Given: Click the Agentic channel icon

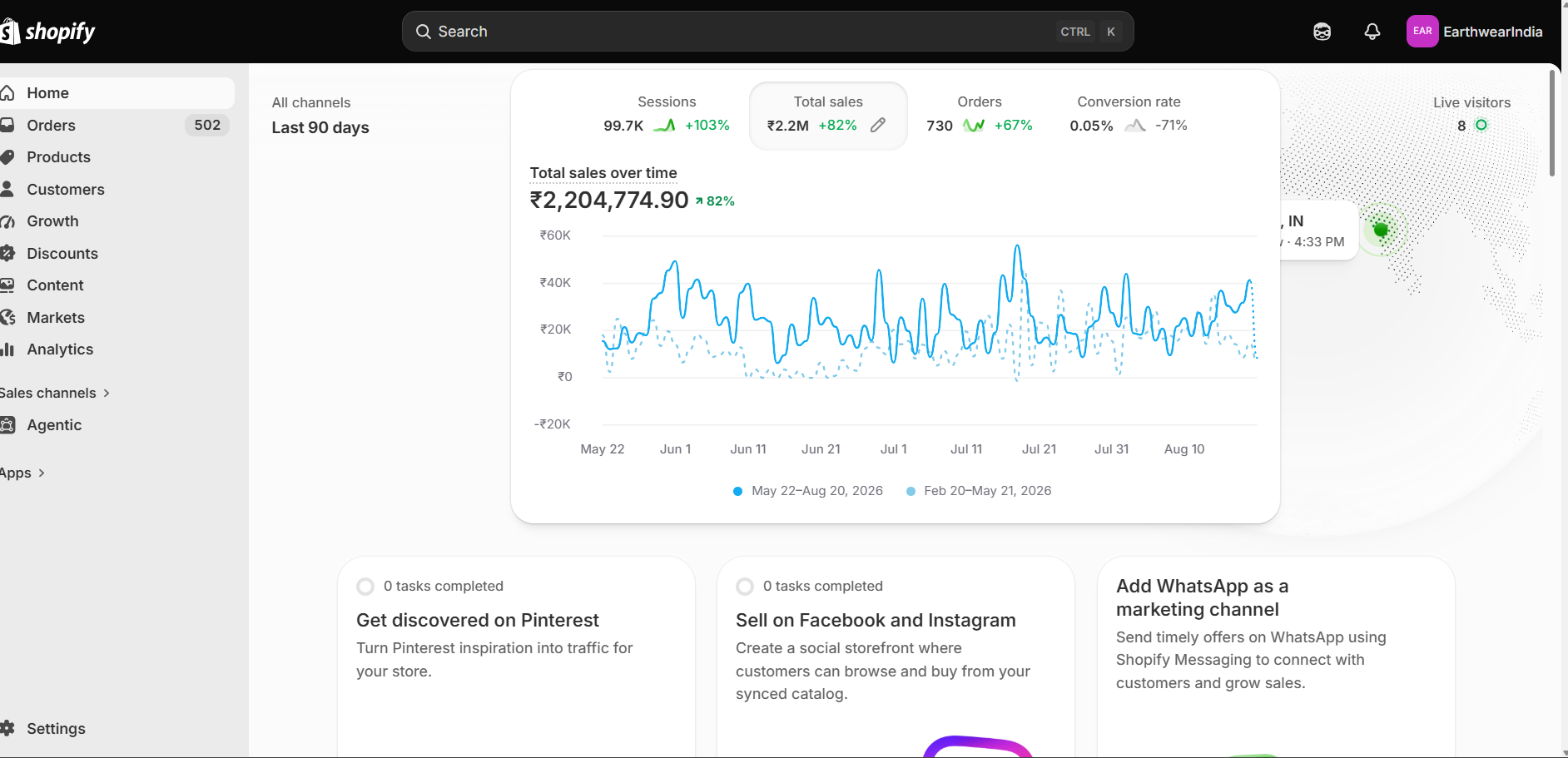Looking at the screenshot, I should click(7, 425).
